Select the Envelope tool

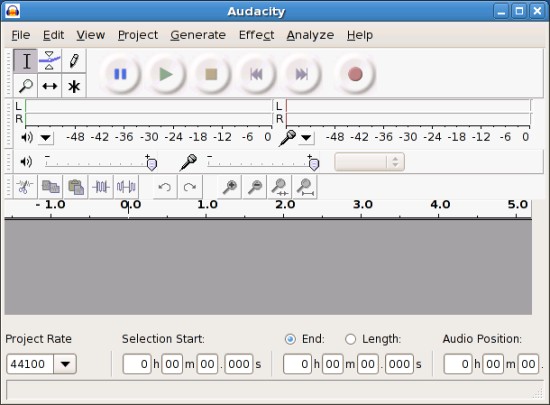click(x=49, y=61)
